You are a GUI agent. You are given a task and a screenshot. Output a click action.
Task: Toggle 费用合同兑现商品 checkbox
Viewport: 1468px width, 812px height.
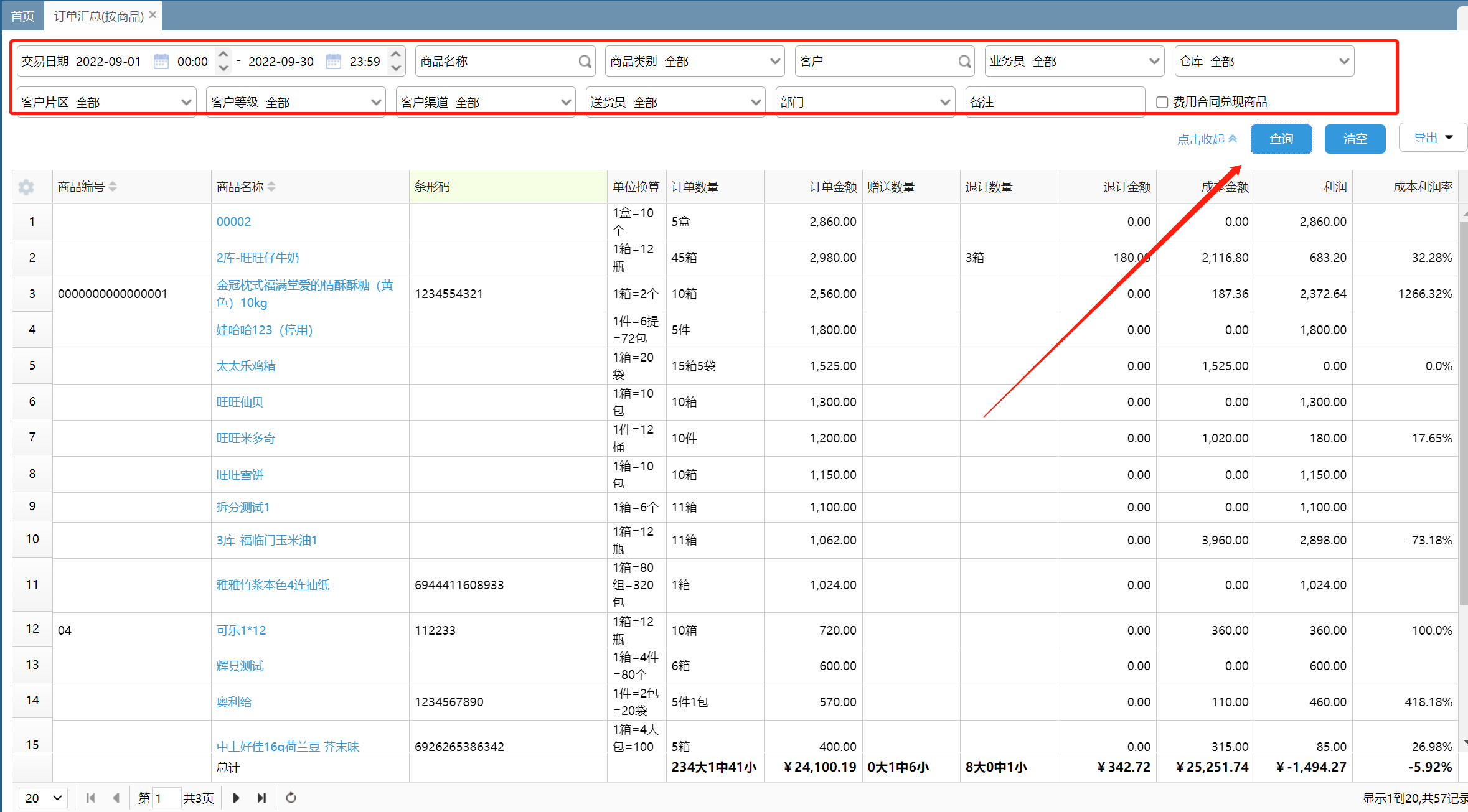[1162, 102]
